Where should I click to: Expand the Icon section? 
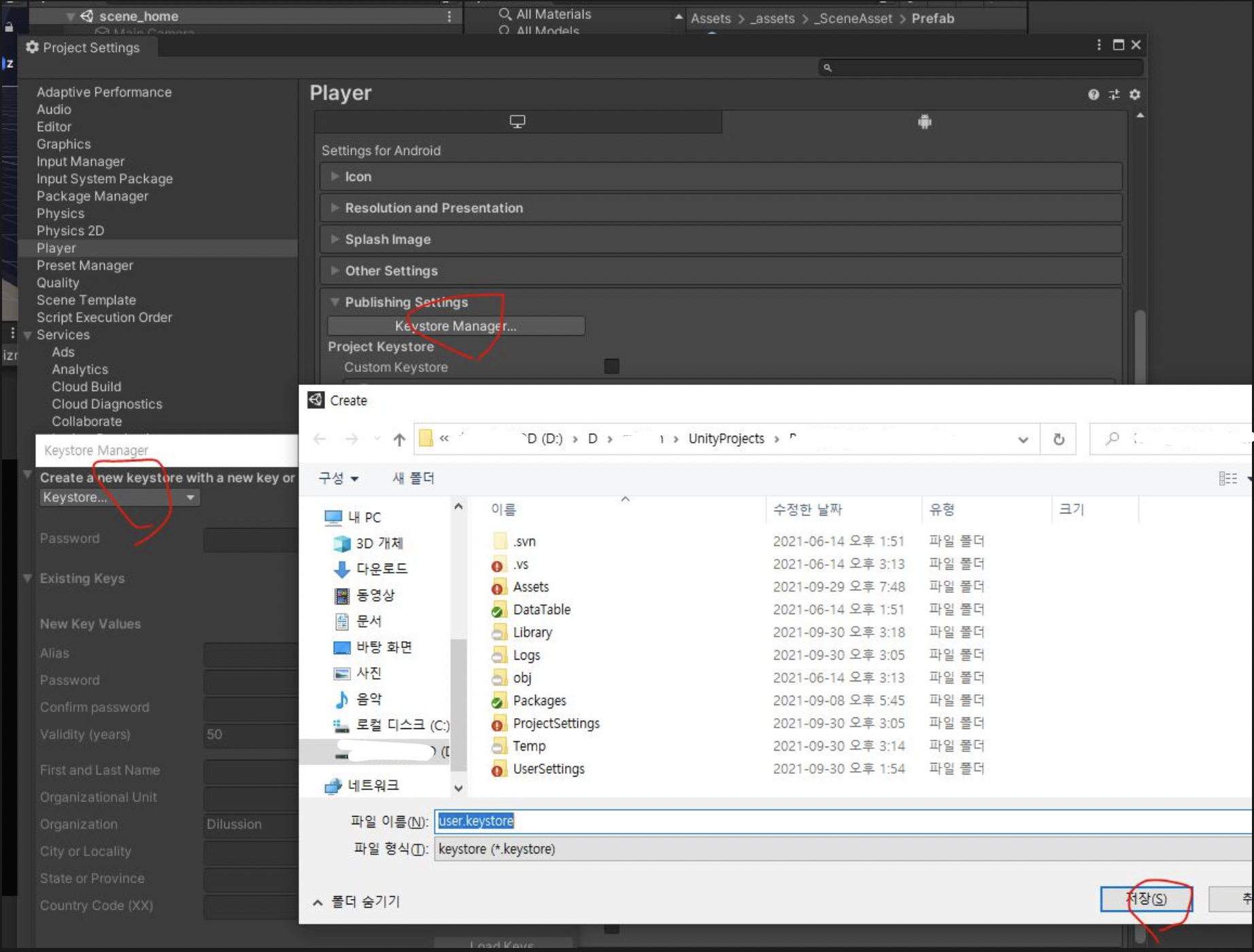(x=721, y=176)
